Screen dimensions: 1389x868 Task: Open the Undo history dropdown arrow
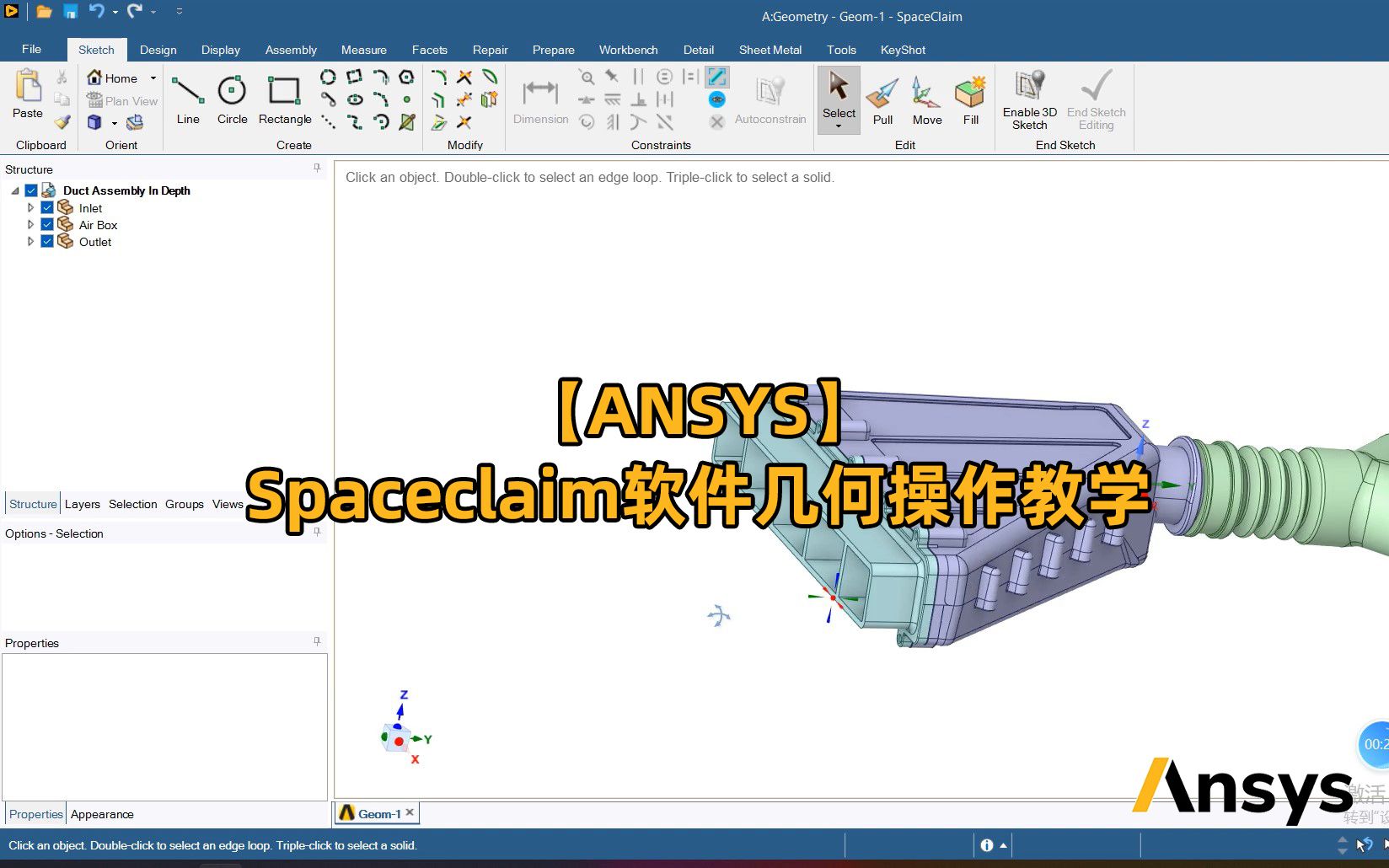click(x=115, y=12)
